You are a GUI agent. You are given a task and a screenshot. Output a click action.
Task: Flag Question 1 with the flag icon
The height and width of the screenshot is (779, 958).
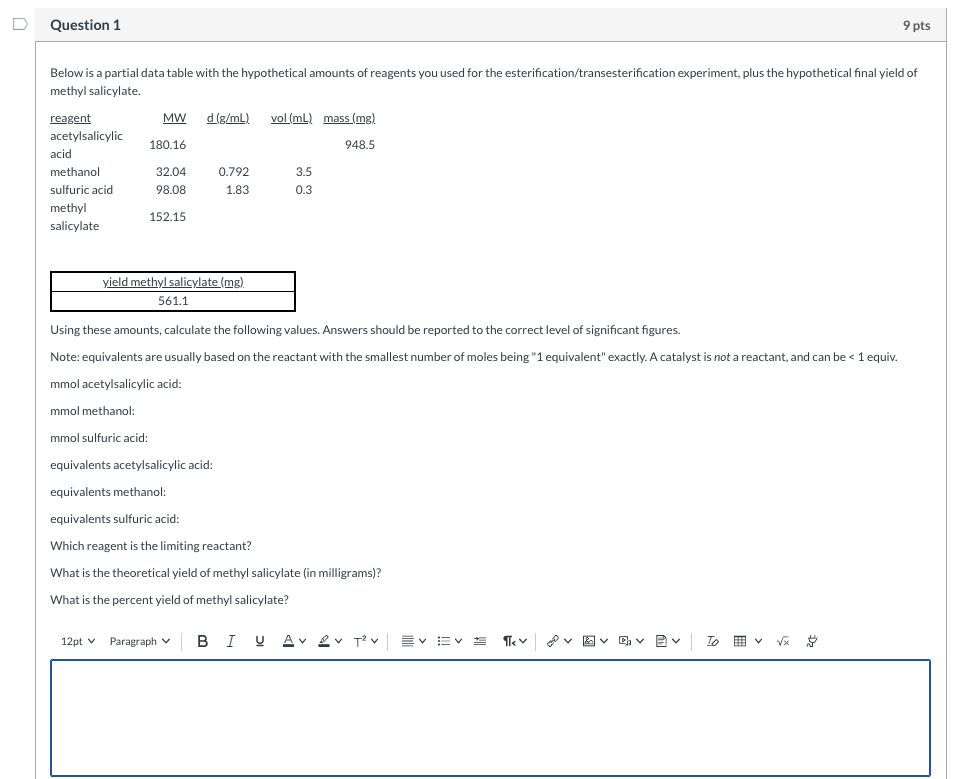(20, 24)
